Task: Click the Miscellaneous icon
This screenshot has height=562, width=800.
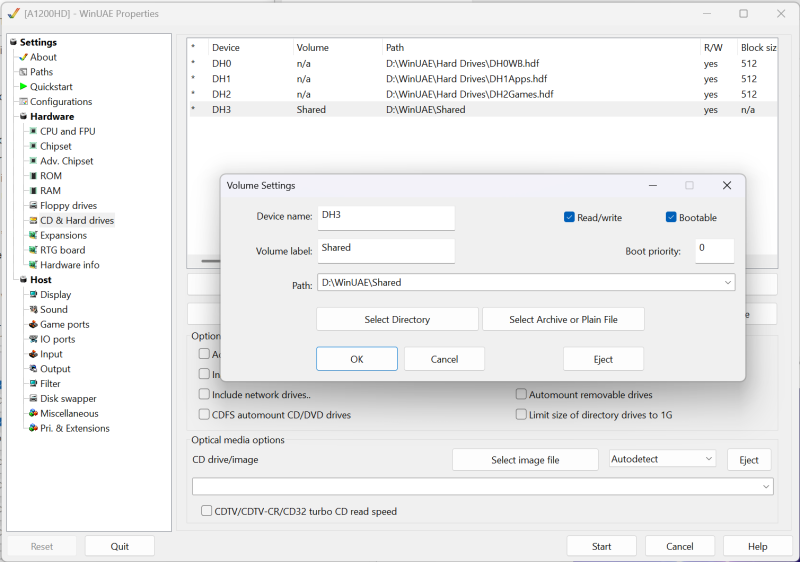Action: pyautogui.click(x=33, y=413)
